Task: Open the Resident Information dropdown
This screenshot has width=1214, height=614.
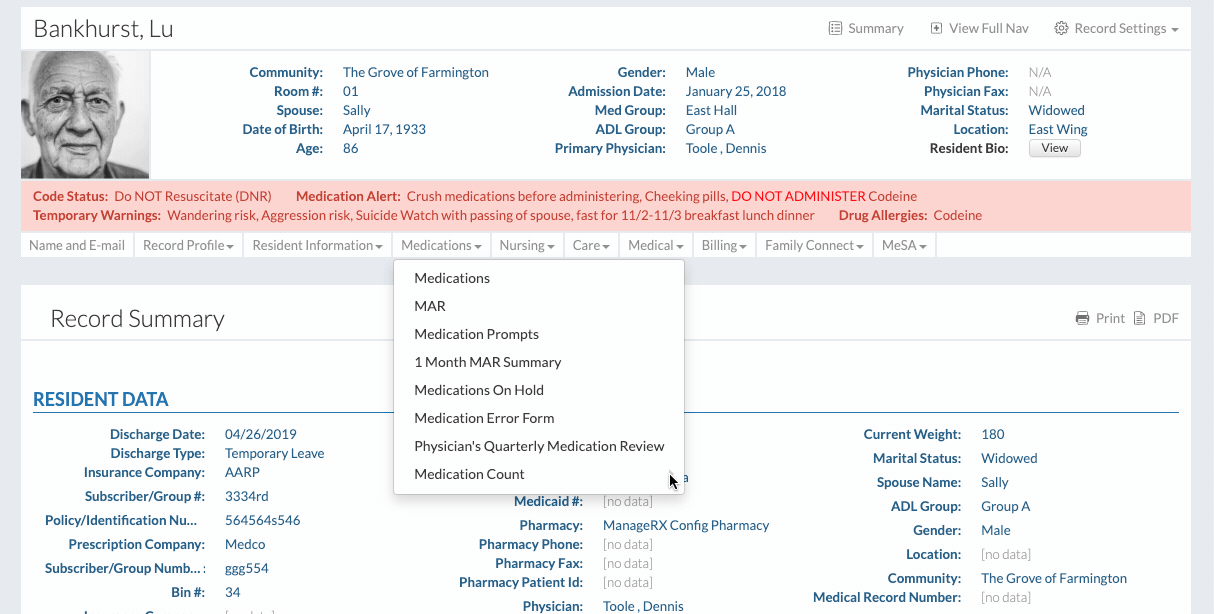Action: pyautogui.click(x=317, y=246)
